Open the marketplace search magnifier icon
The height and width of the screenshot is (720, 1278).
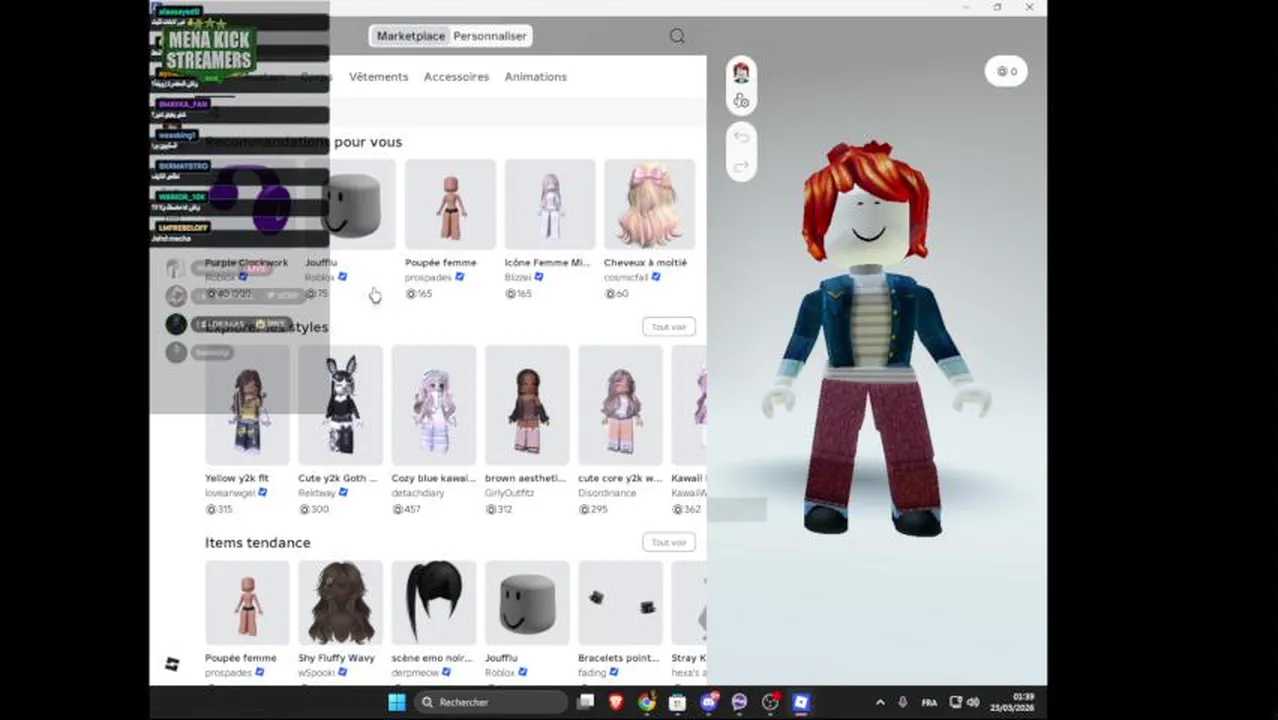pos(677,36)
